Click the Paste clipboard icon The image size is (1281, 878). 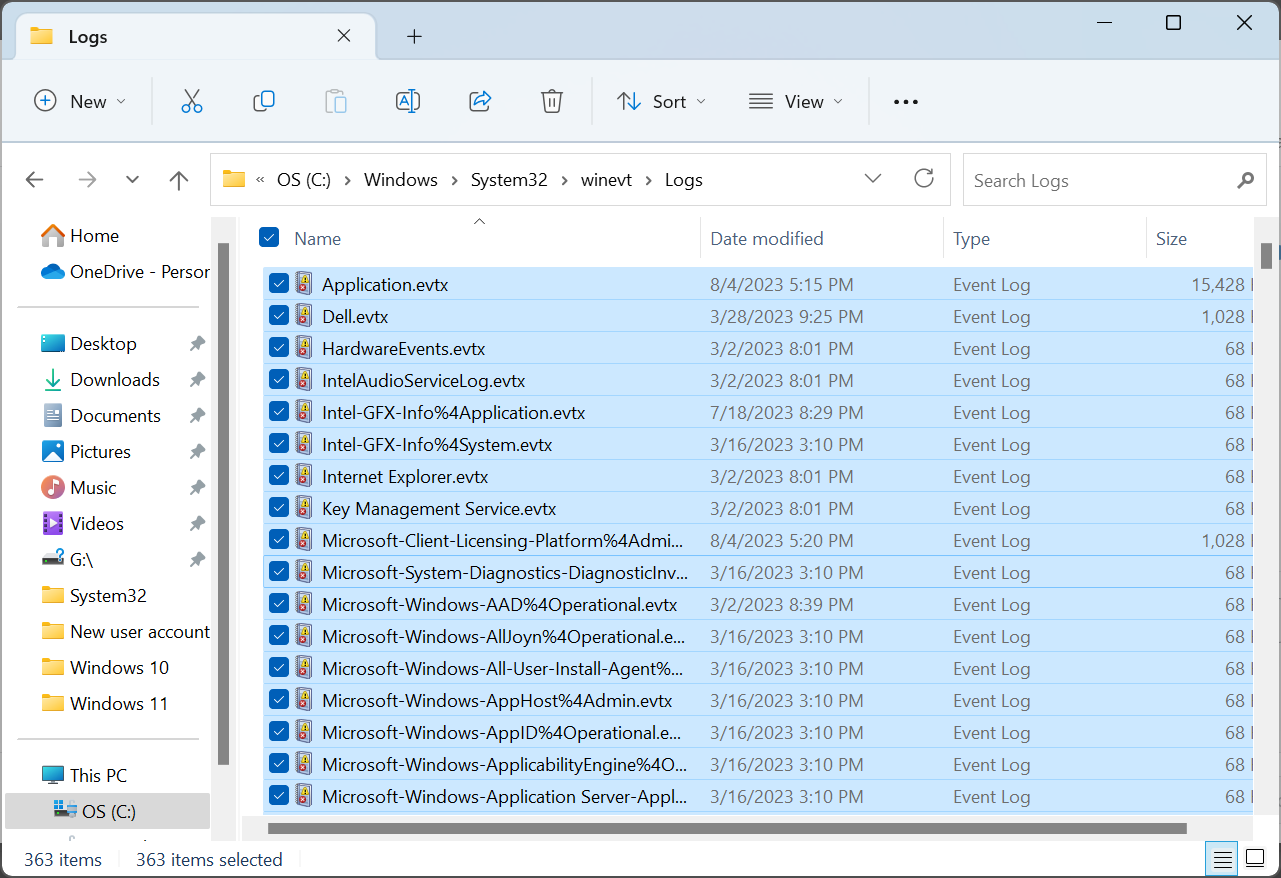coord(336,101)
